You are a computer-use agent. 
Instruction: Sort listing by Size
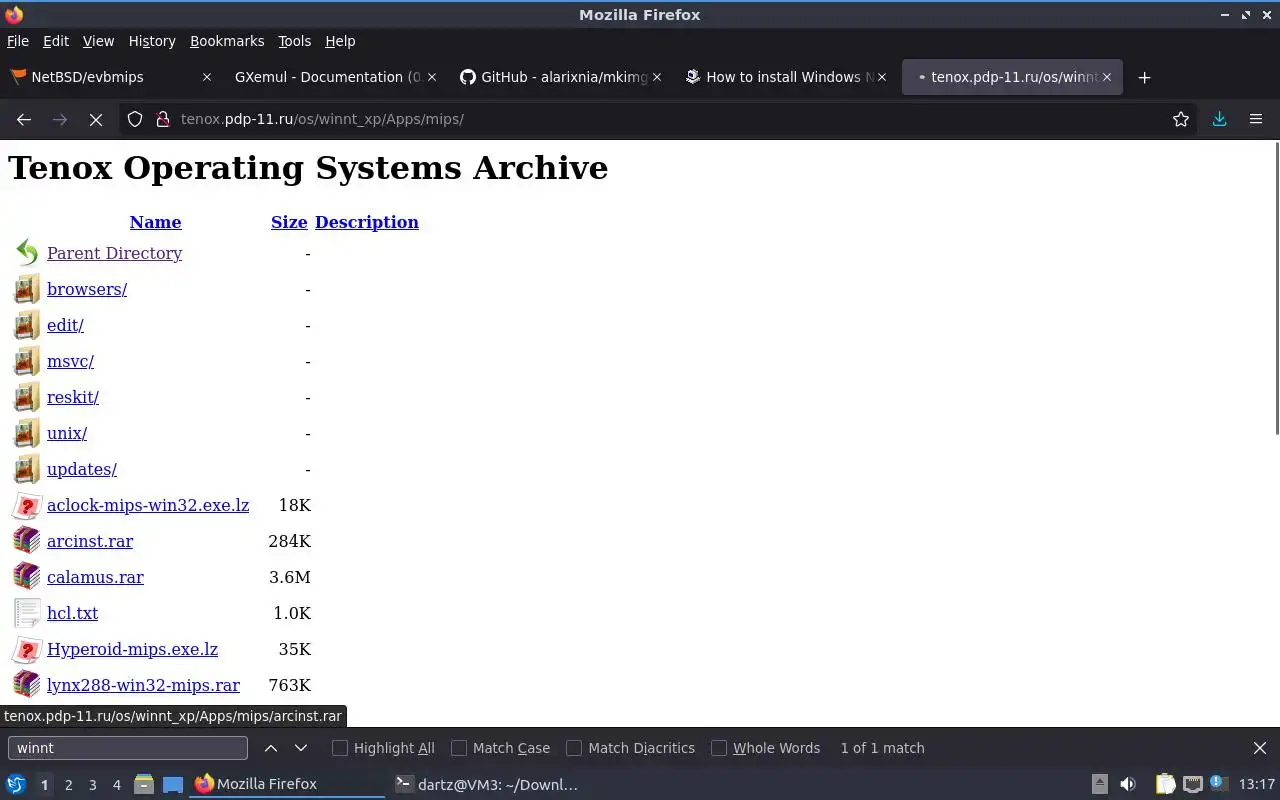pyautogui.click(x=289, y=222)
